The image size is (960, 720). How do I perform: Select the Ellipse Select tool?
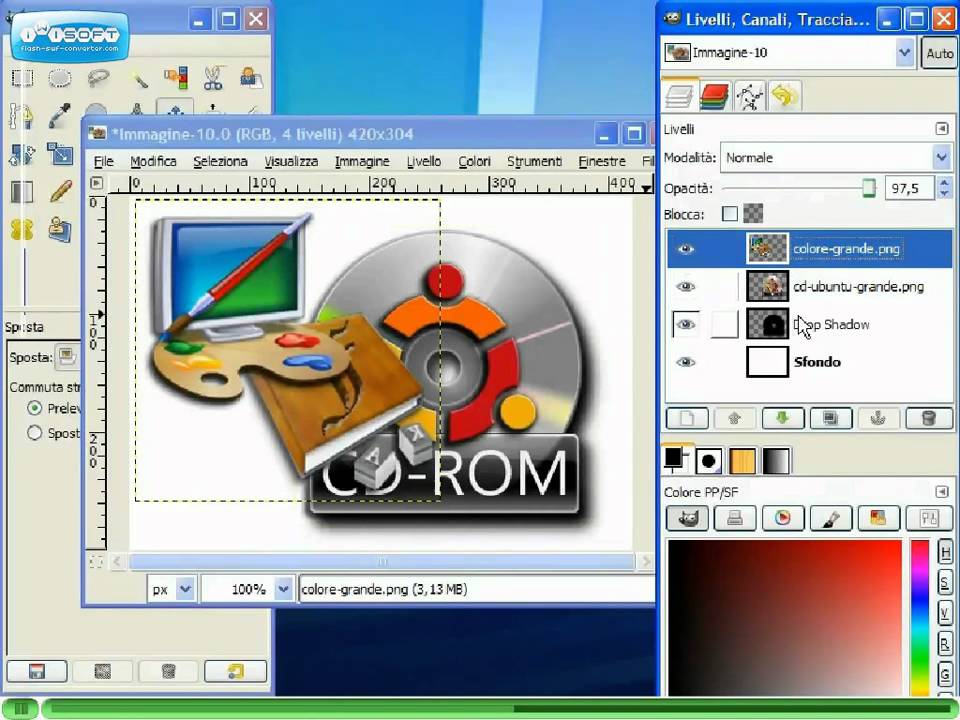tap(59, 78)
